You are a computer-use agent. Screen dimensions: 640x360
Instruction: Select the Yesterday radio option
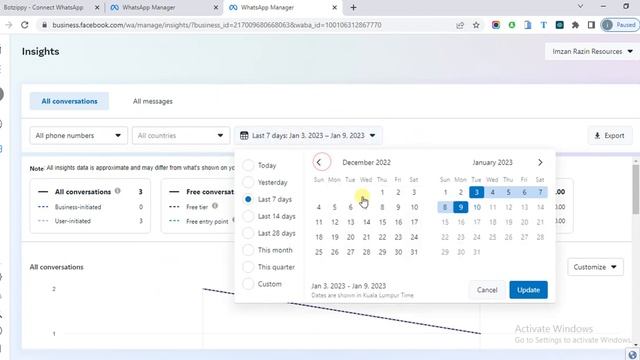click(248, 182)
